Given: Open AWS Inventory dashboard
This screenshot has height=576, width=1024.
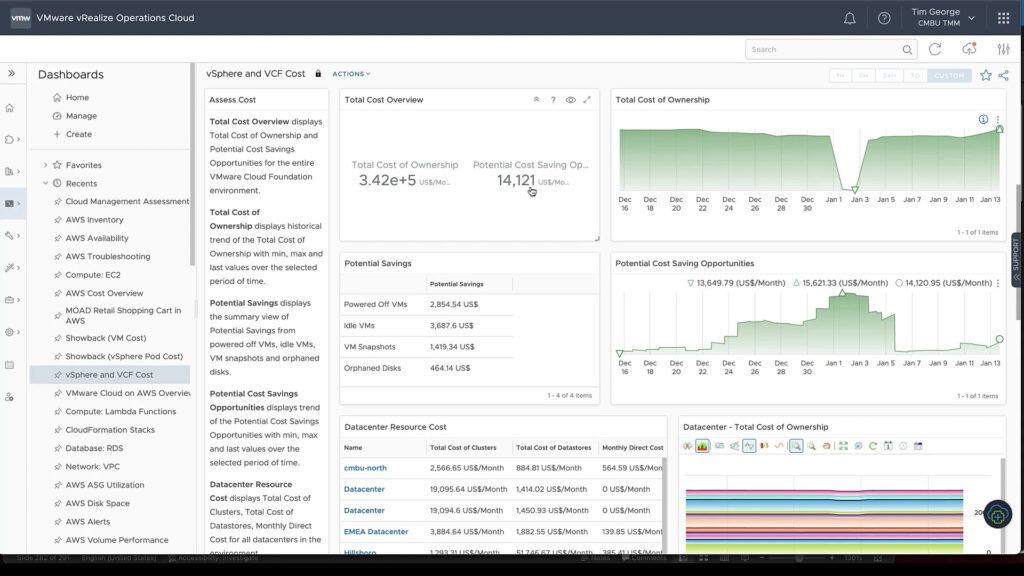Looking at the screenshot, I should point(94,220).
